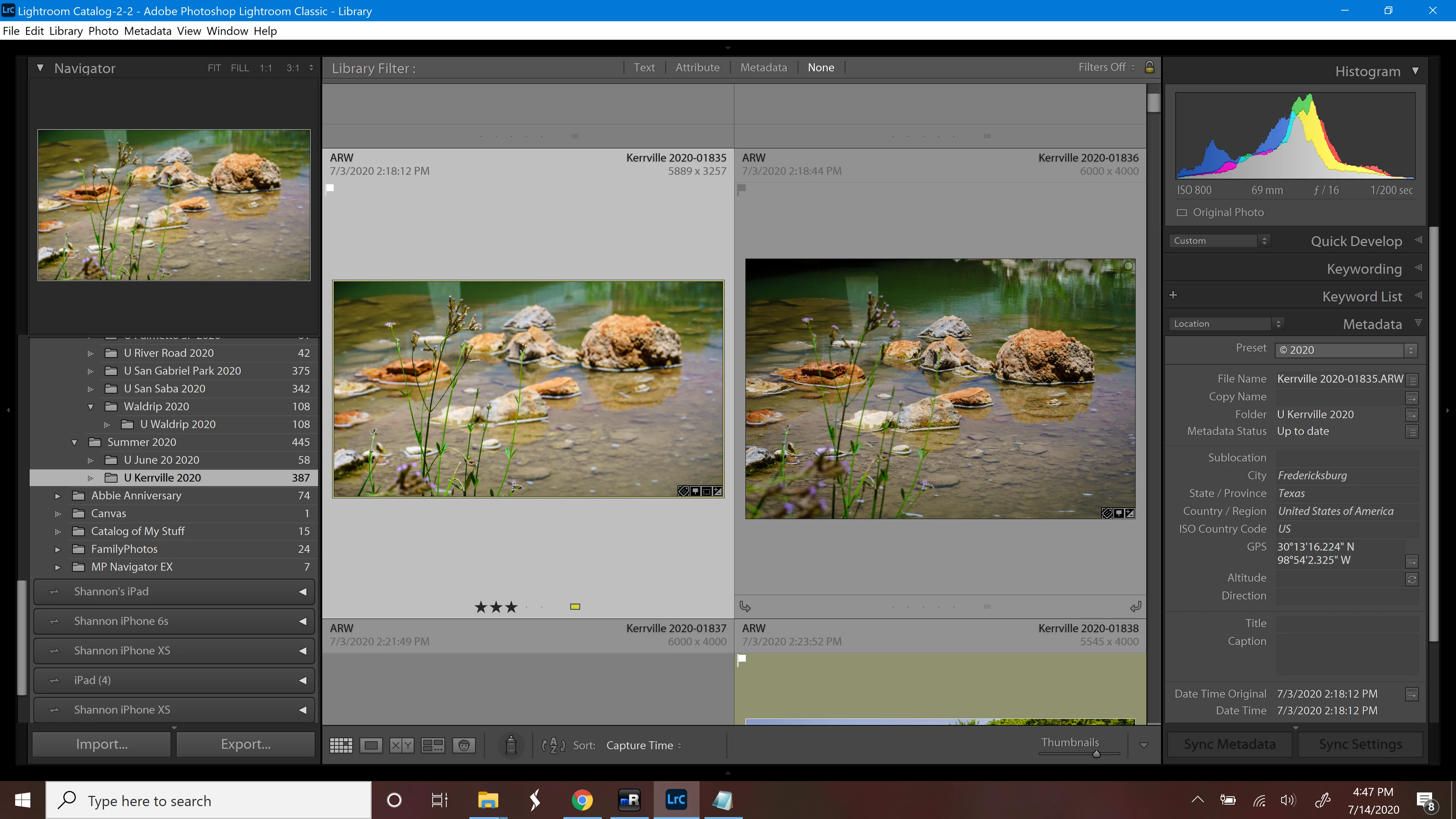The width and height of the screenshot is (1456, 819).
Task: Open People view face icon
Action: point(463,745)
